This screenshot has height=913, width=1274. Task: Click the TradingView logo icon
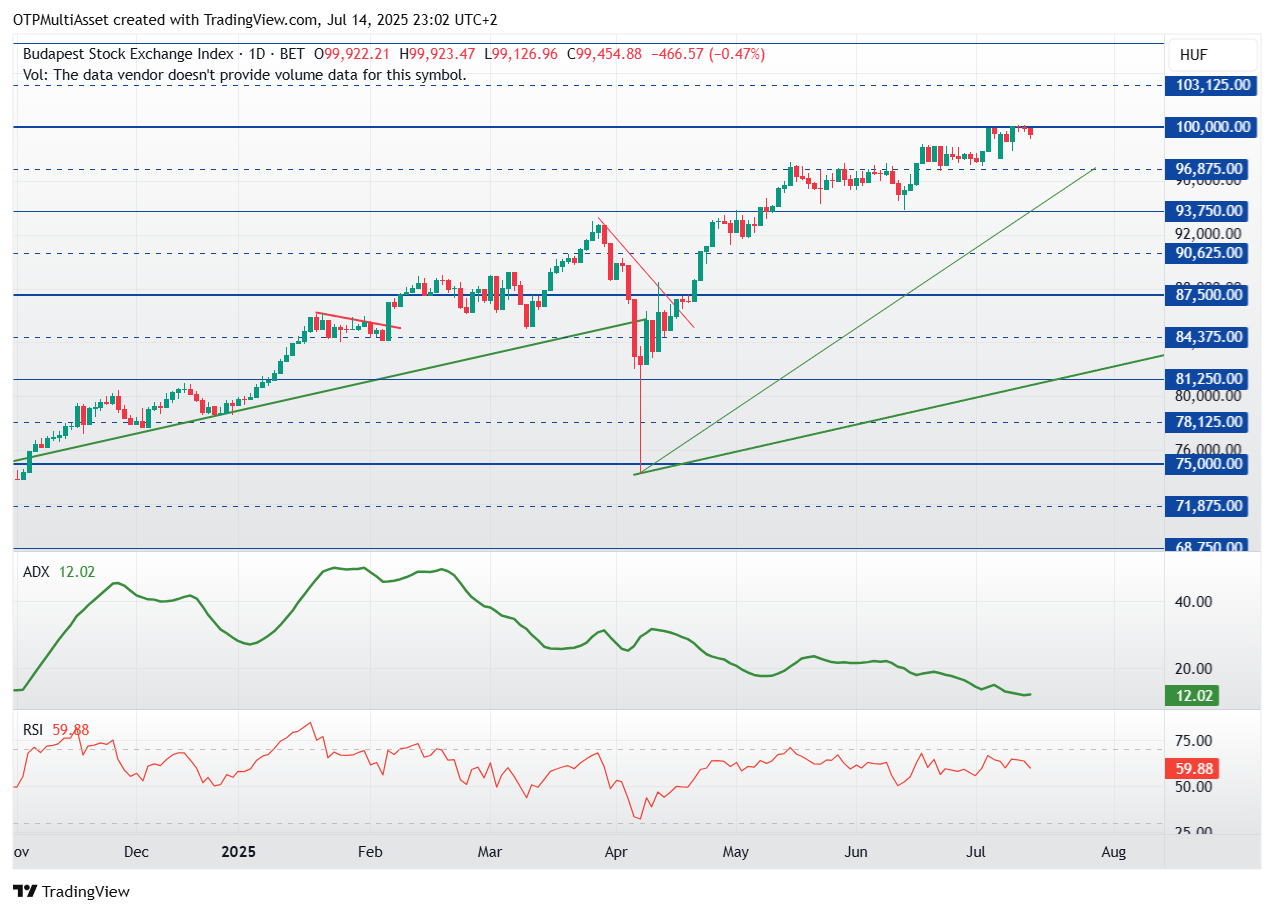point(25,891)
